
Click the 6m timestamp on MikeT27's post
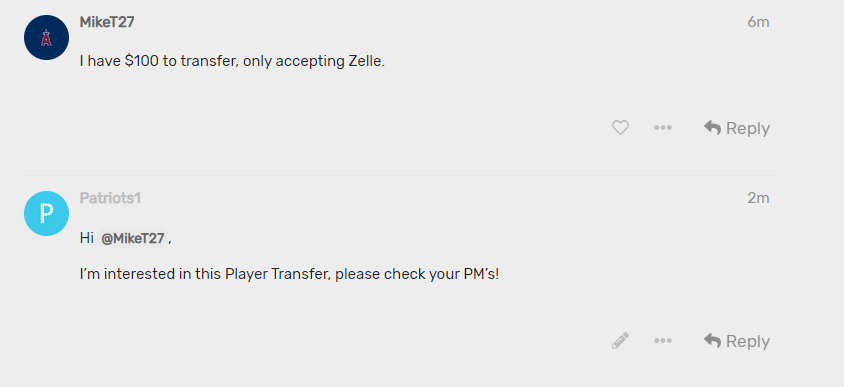758,22
